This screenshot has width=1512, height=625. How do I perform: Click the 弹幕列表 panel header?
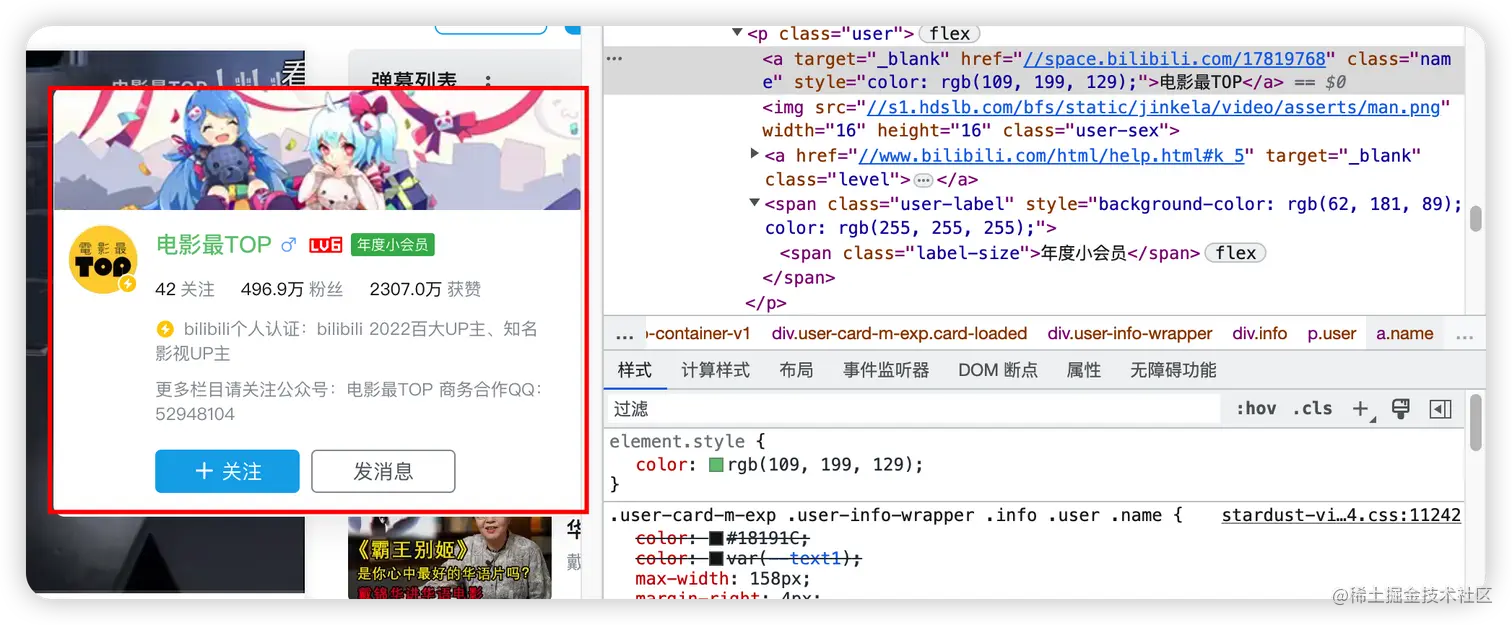[414, 80]
